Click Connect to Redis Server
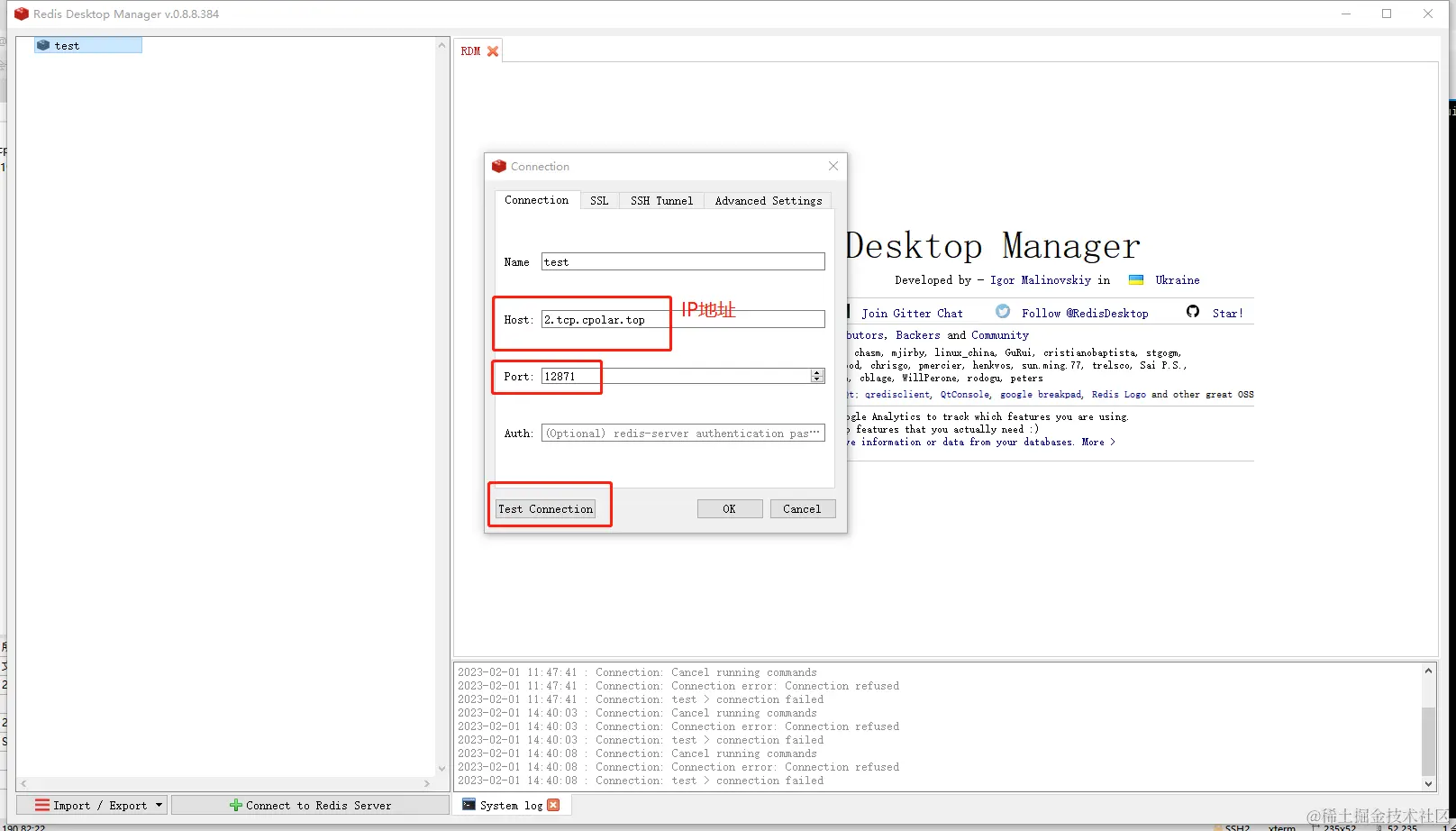Screen dimensions: 1456x831 (310, 805)
